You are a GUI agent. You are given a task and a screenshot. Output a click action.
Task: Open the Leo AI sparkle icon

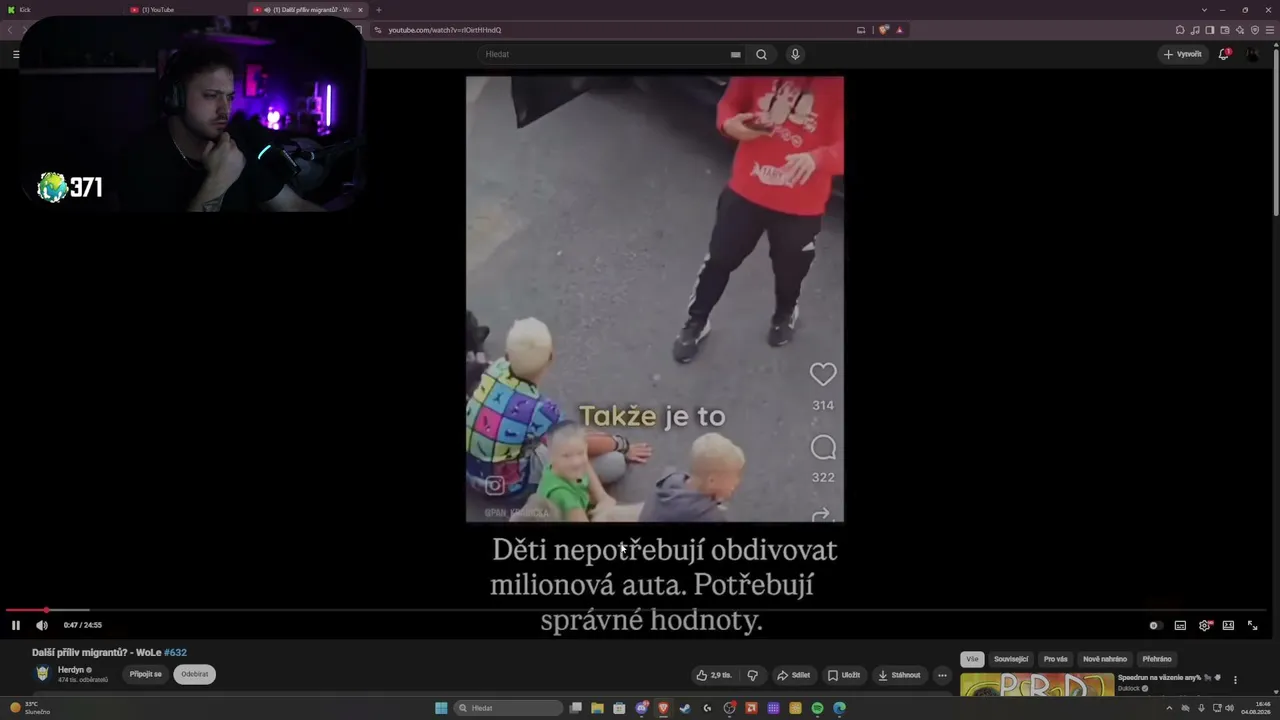pyautogui.click(x=1240, y=30)
